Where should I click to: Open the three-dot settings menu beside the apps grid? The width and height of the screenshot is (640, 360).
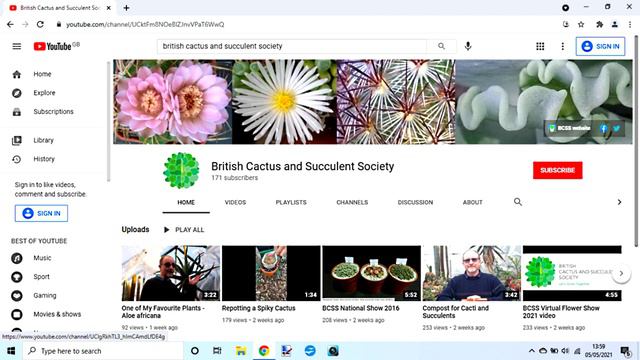click(562, 46)
